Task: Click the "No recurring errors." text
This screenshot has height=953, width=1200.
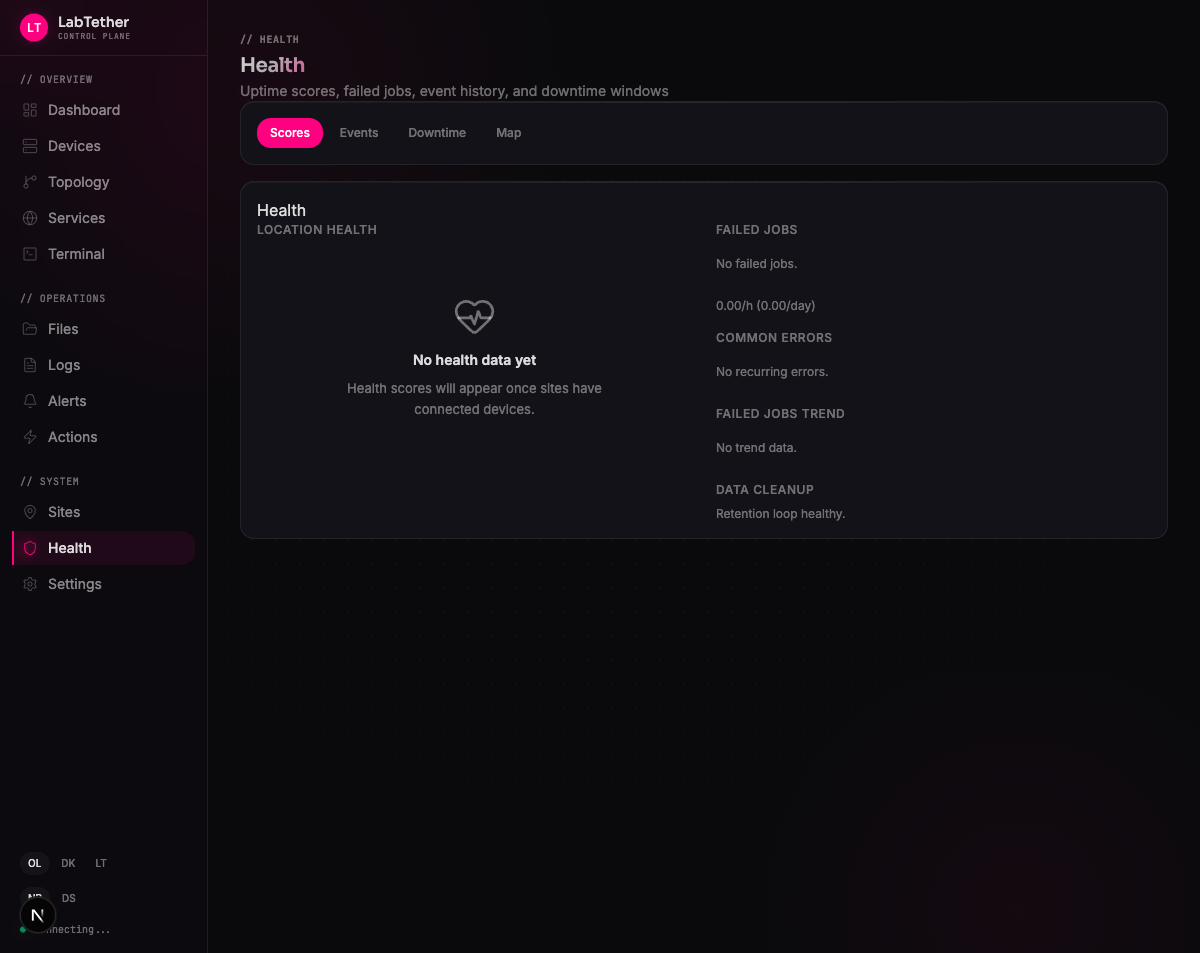Action: (772, 372)
